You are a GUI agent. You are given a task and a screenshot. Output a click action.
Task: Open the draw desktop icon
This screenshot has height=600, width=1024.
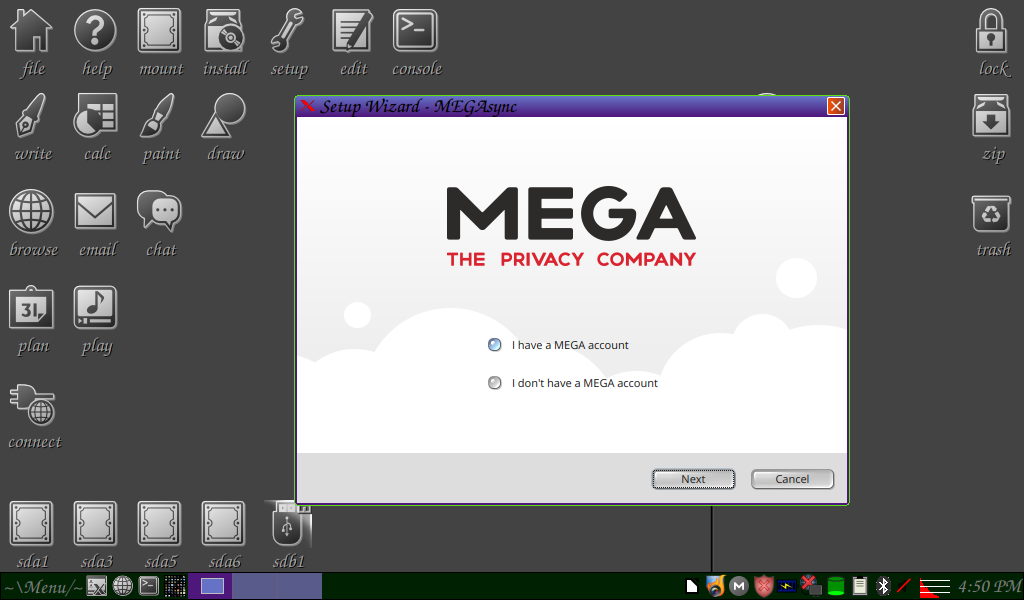224,128
